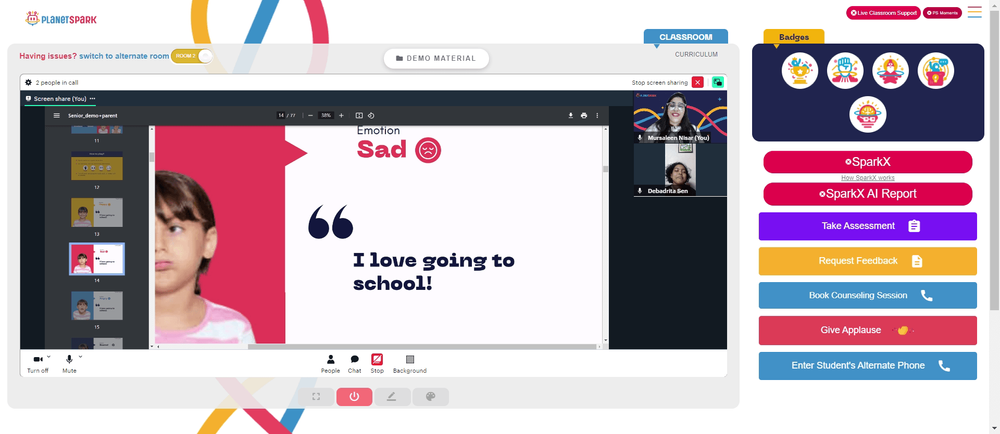Image resolution: width=1000 pixels, height=434 pixels.
Task: Click switch to alternate room link
Action: point(124,56)
